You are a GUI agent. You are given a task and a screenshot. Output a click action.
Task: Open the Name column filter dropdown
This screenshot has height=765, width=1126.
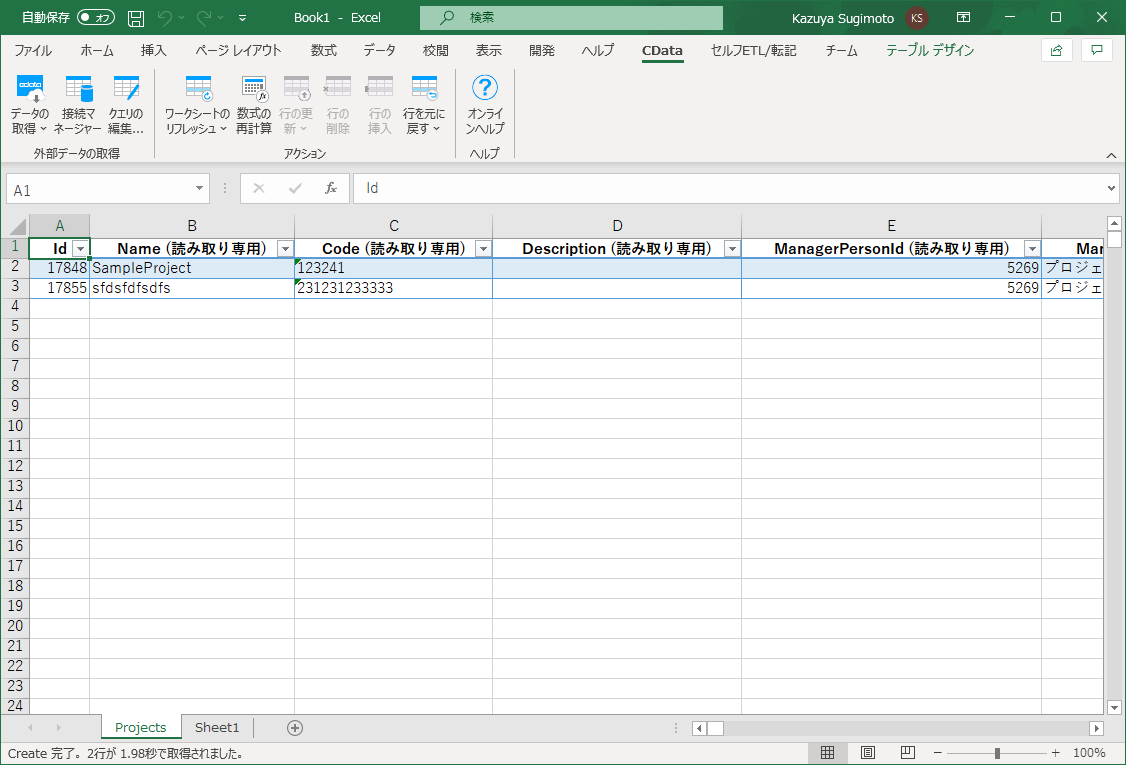tap(285, 249)
